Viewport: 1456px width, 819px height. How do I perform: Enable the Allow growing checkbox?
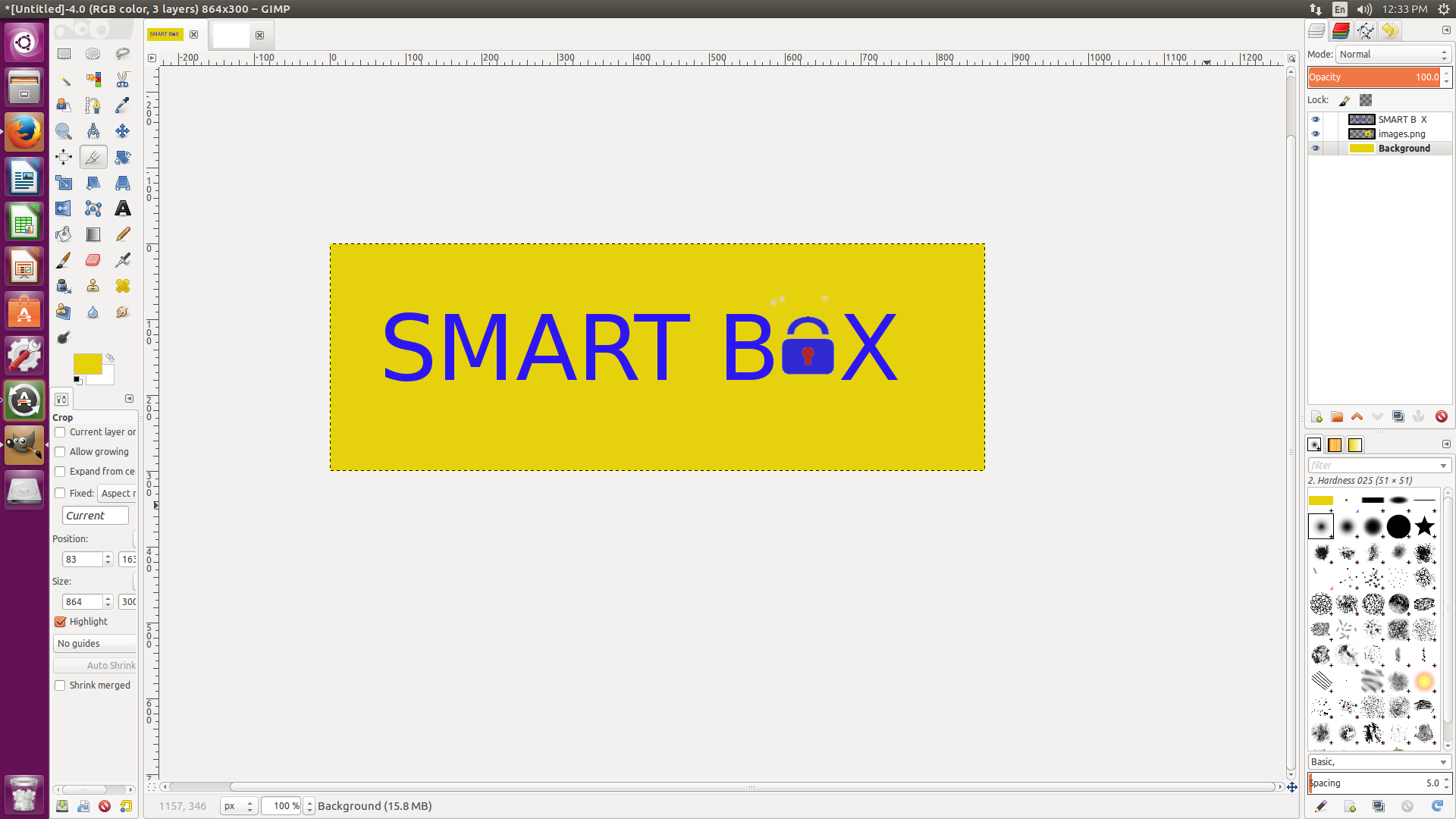pyautogui.click(x=60, y=452)
